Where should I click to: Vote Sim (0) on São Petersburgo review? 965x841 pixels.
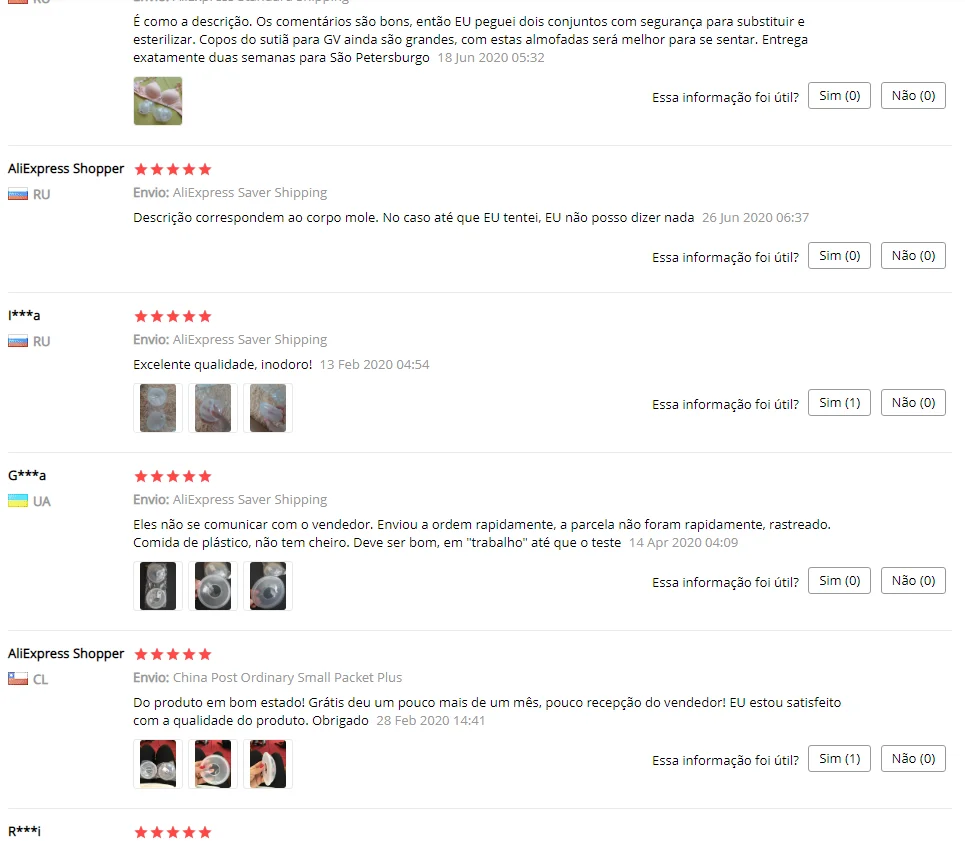[x=839, y=95]
